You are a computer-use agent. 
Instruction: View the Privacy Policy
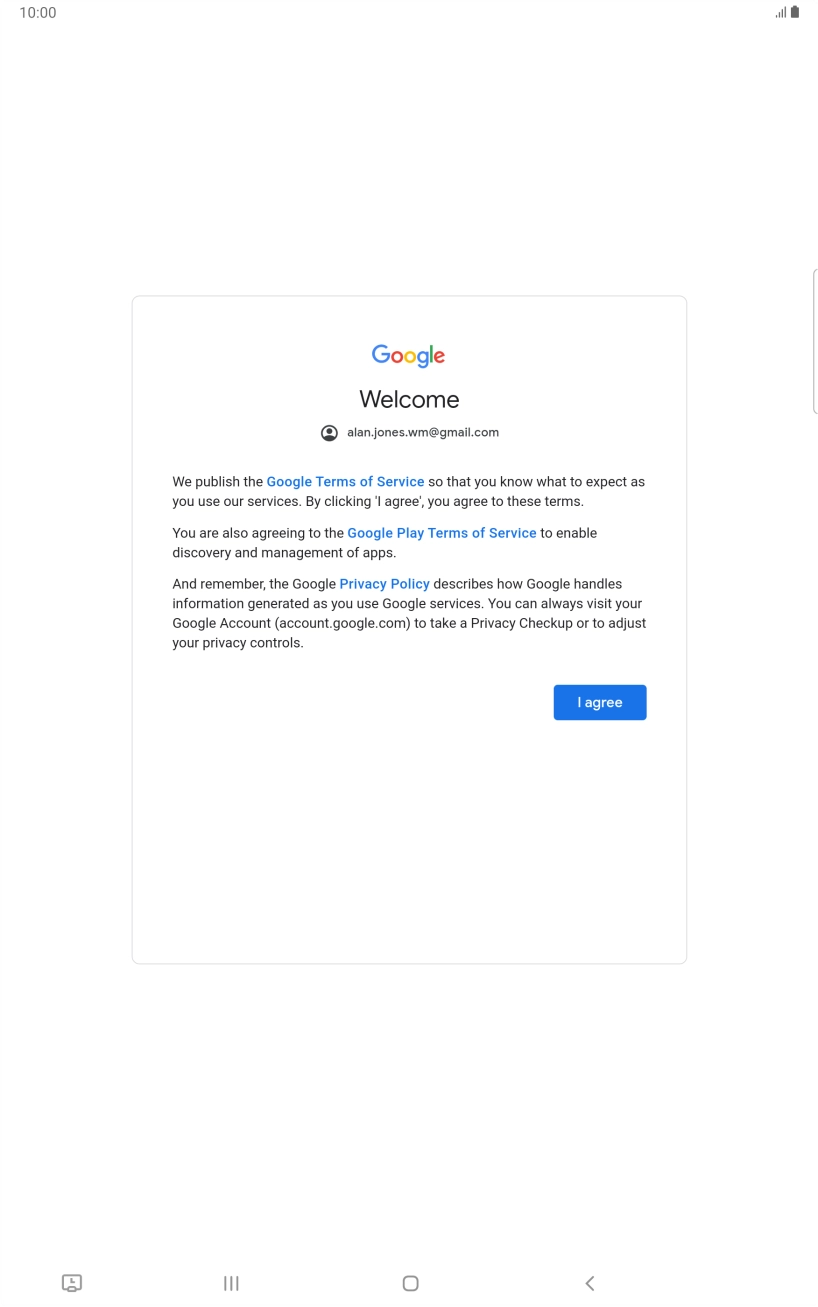pyautogui.click(x=384, y=583)
